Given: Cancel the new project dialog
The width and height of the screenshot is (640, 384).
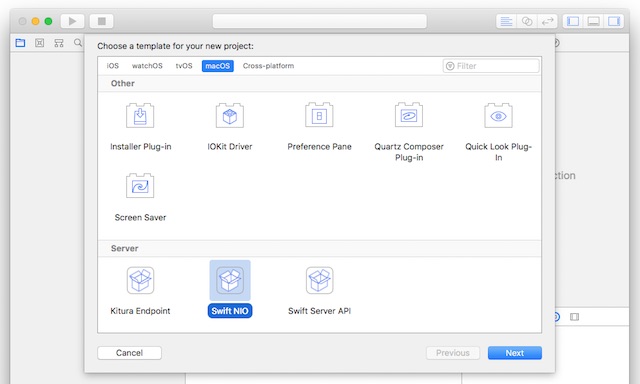Looking at the screenshot, I should 129,353.
